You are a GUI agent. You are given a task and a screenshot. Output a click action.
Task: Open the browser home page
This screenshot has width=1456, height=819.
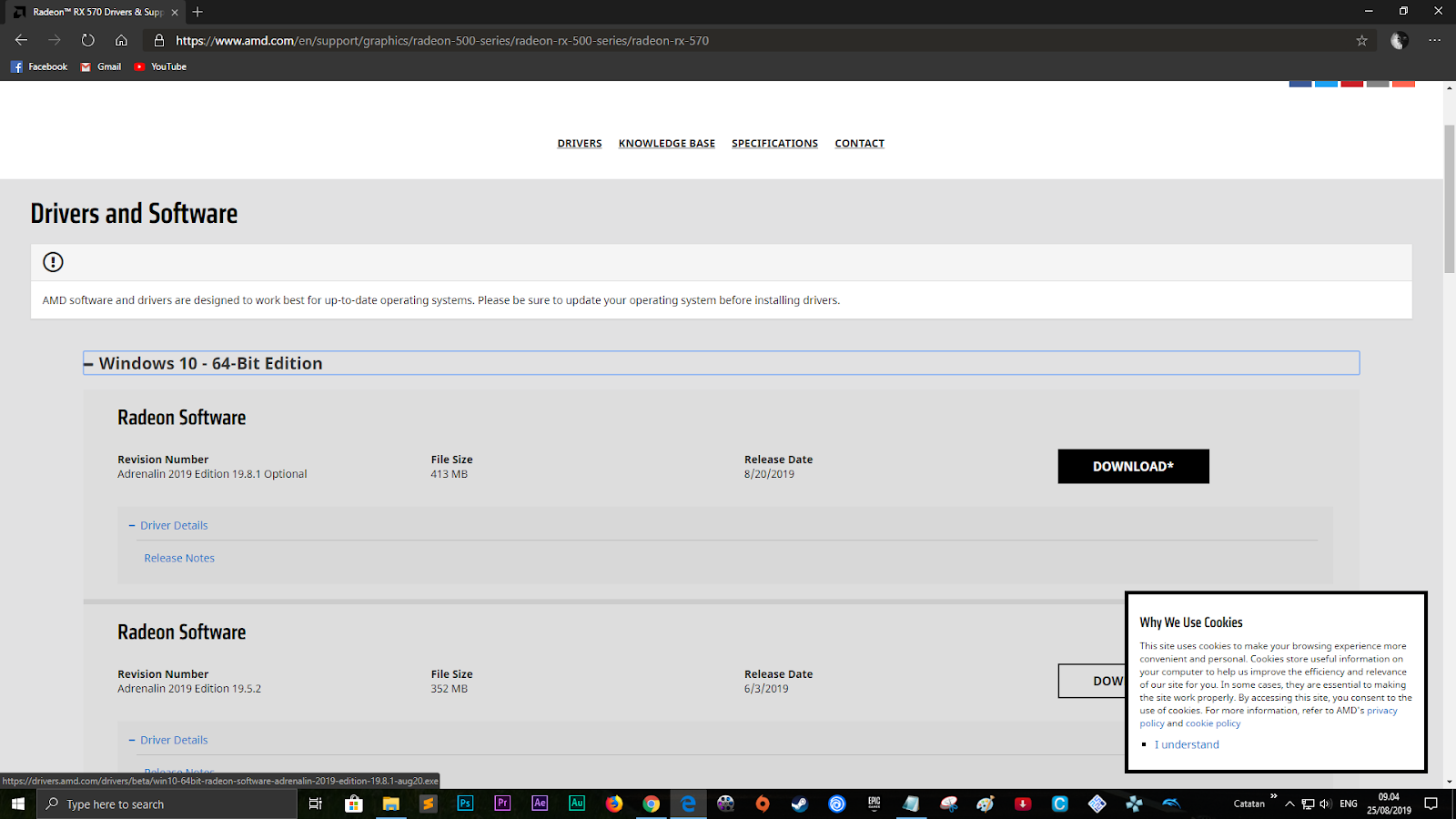[x=121, y=40]
